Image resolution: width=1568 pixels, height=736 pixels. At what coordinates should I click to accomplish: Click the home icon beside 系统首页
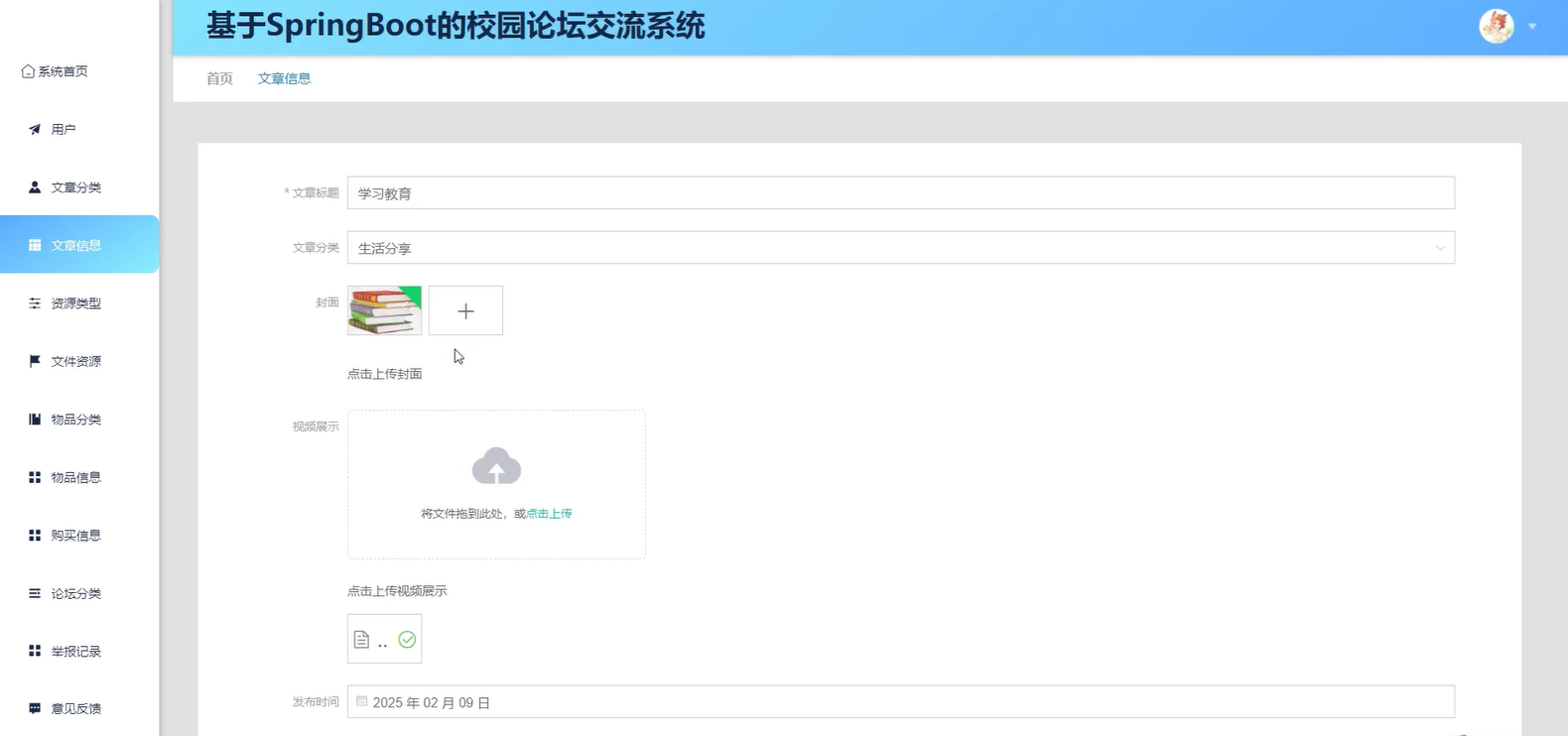[x=28, y=71]
